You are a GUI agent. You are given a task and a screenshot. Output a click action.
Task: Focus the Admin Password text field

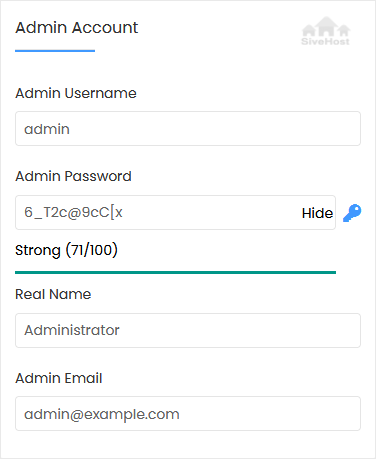[x=175, y=212]
